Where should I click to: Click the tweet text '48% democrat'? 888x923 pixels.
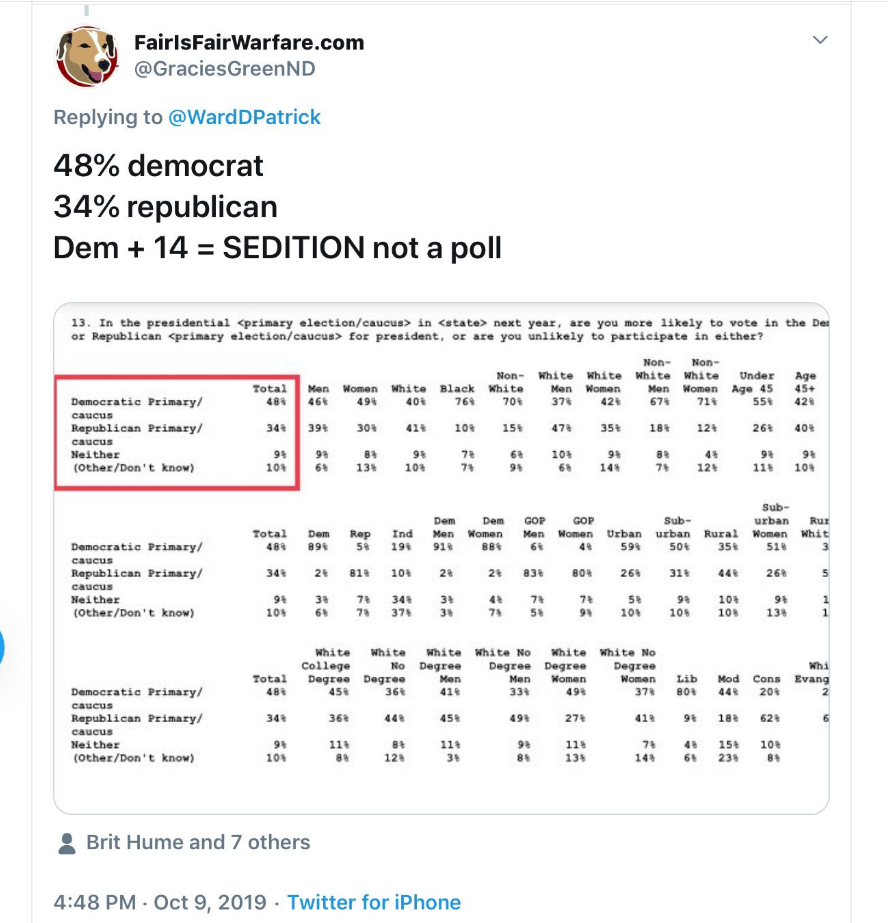click(158, 165)
